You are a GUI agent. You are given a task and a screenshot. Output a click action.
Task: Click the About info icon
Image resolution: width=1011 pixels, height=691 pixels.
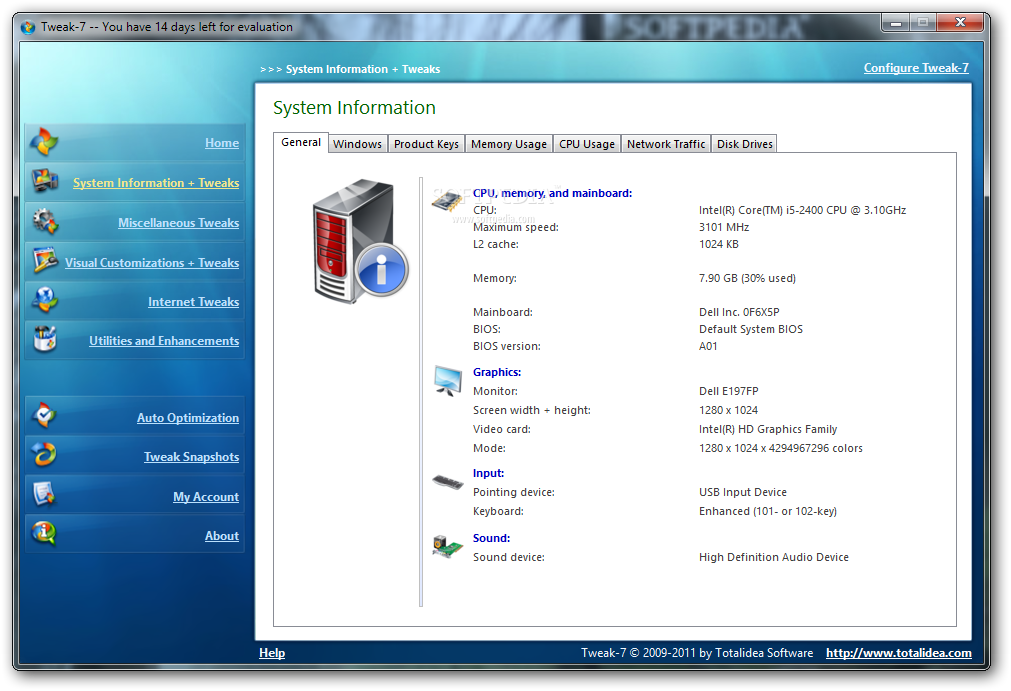tap(44, 534)
